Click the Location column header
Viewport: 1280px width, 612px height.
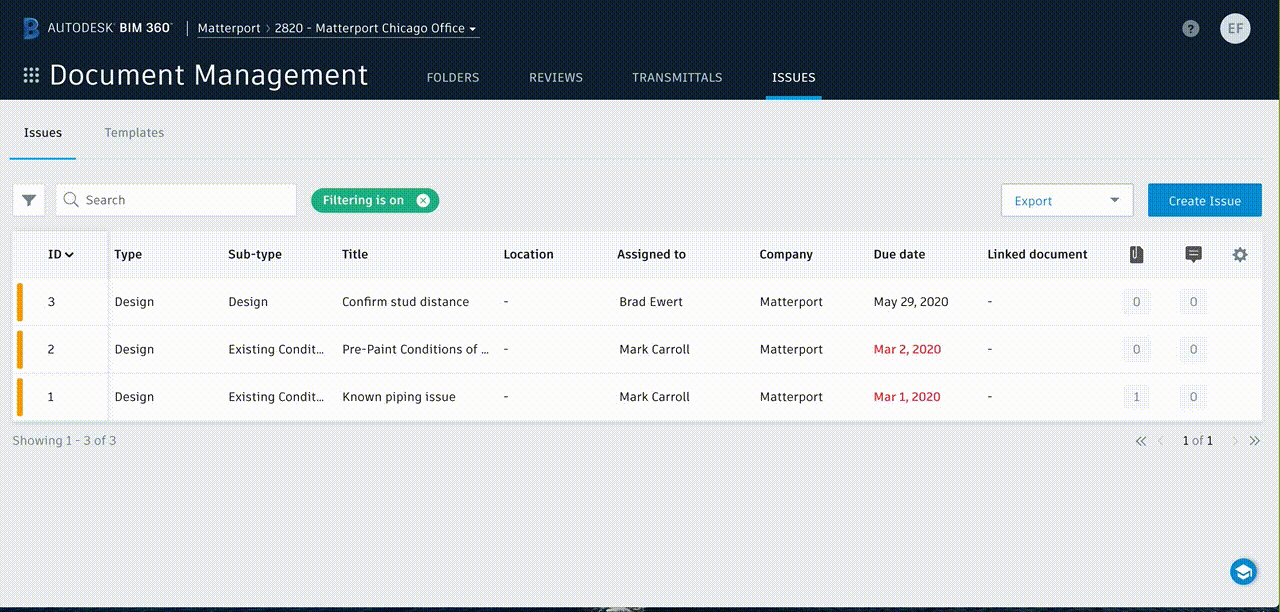click(528, 255)
